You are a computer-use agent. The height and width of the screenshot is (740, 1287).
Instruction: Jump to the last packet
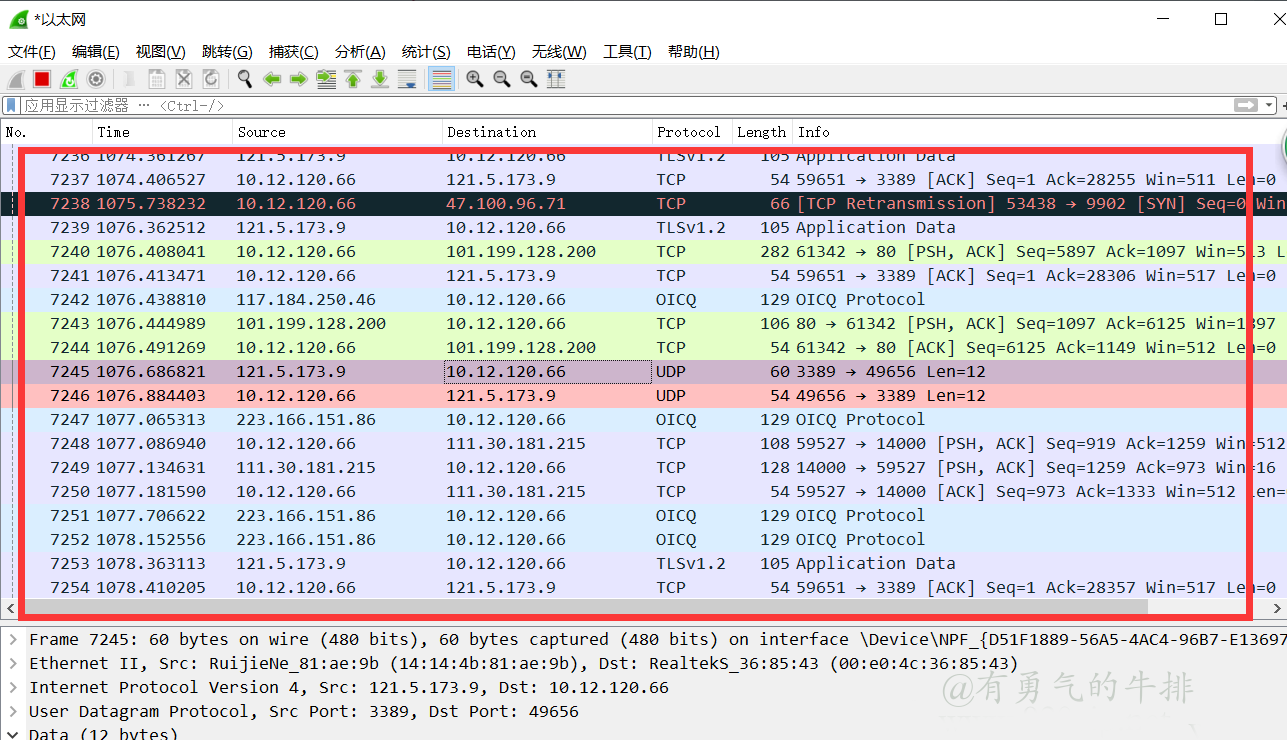380,79
